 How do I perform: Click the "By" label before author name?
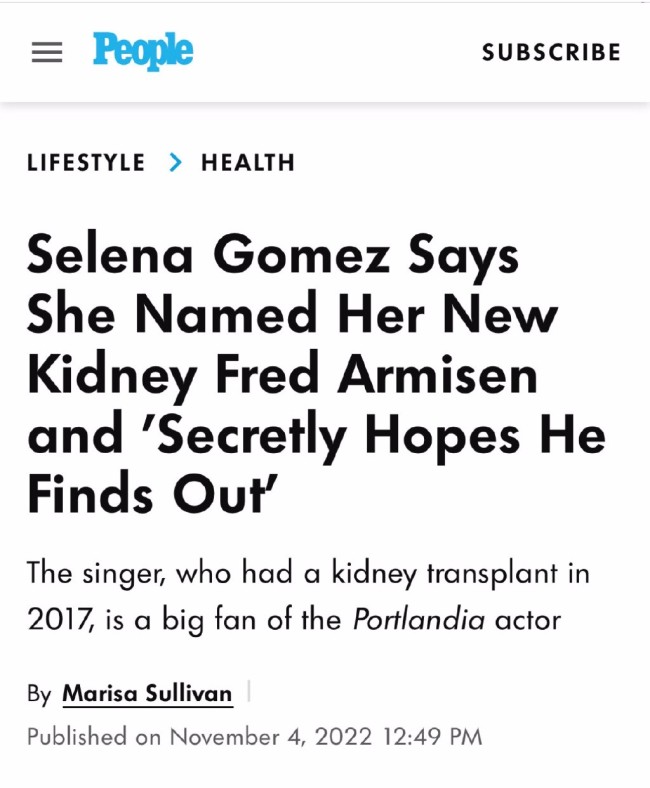39,694
